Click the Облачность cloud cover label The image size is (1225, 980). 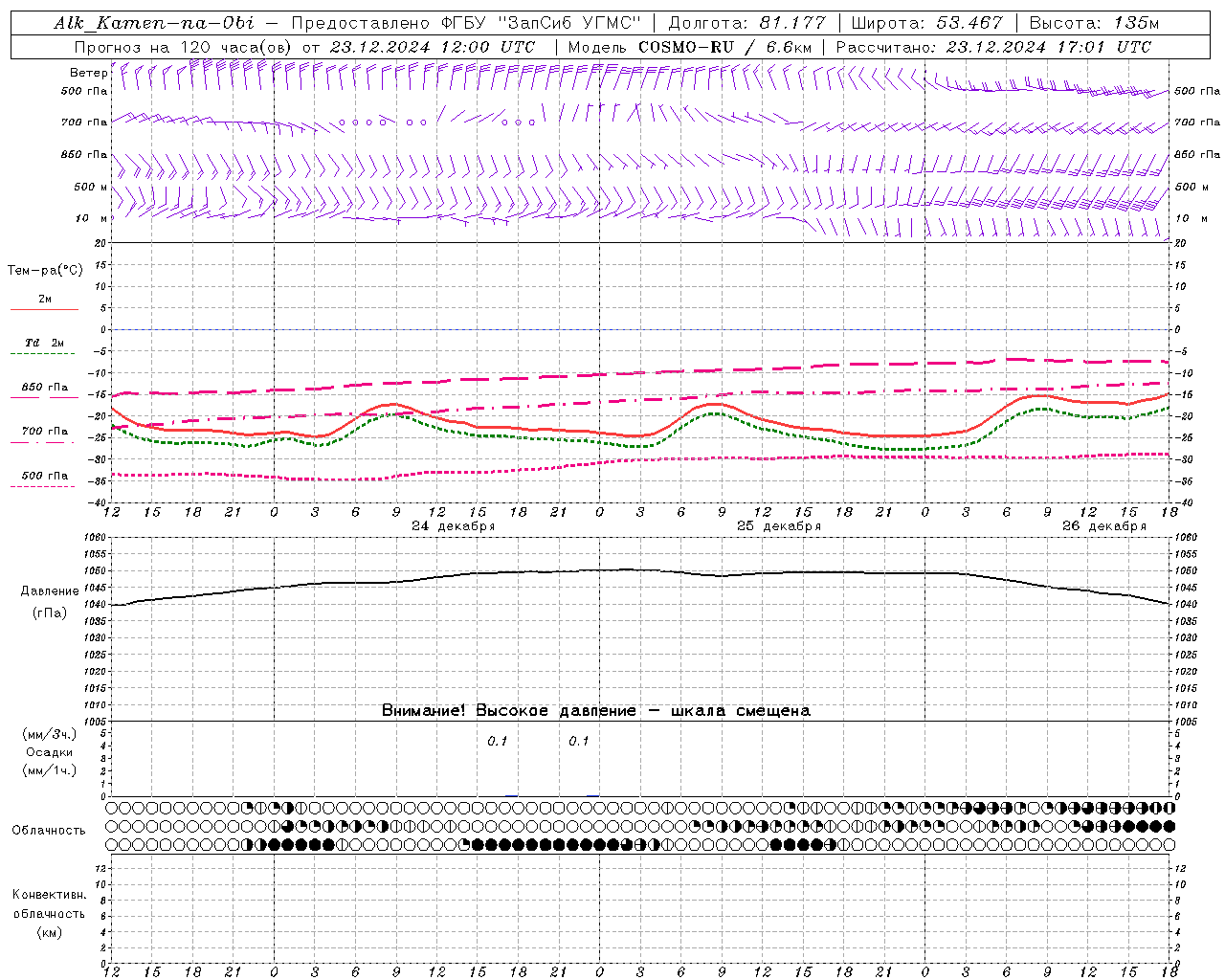click(49, 831)
